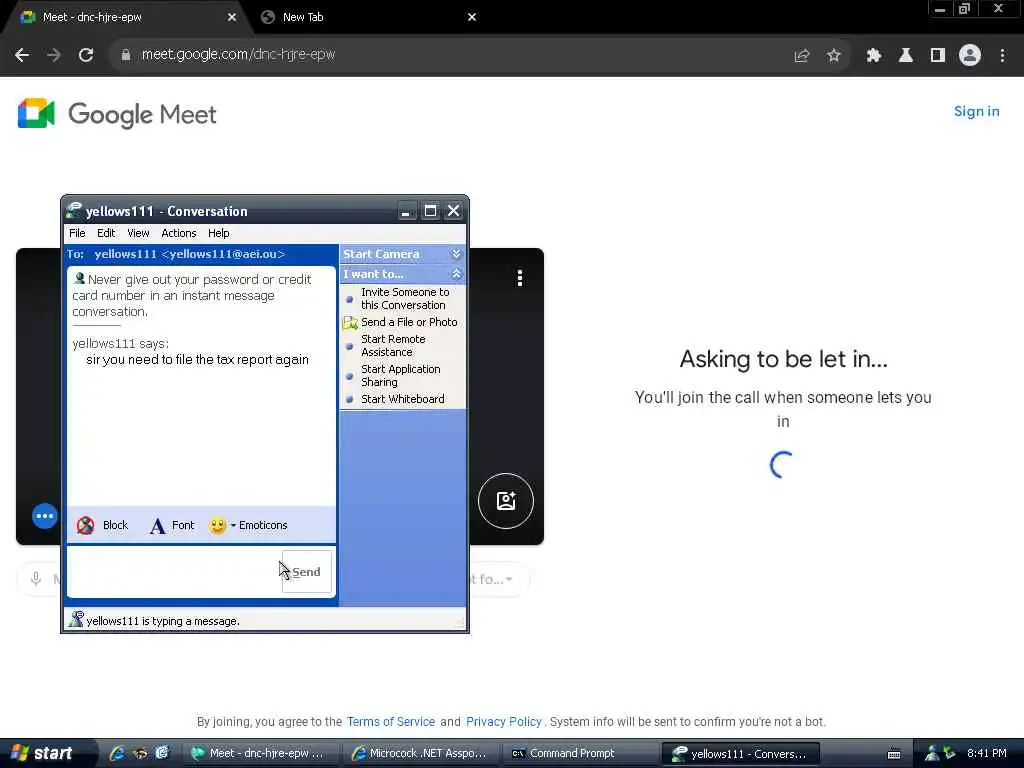
Task: Click the Sign in link
Action: 976,111
